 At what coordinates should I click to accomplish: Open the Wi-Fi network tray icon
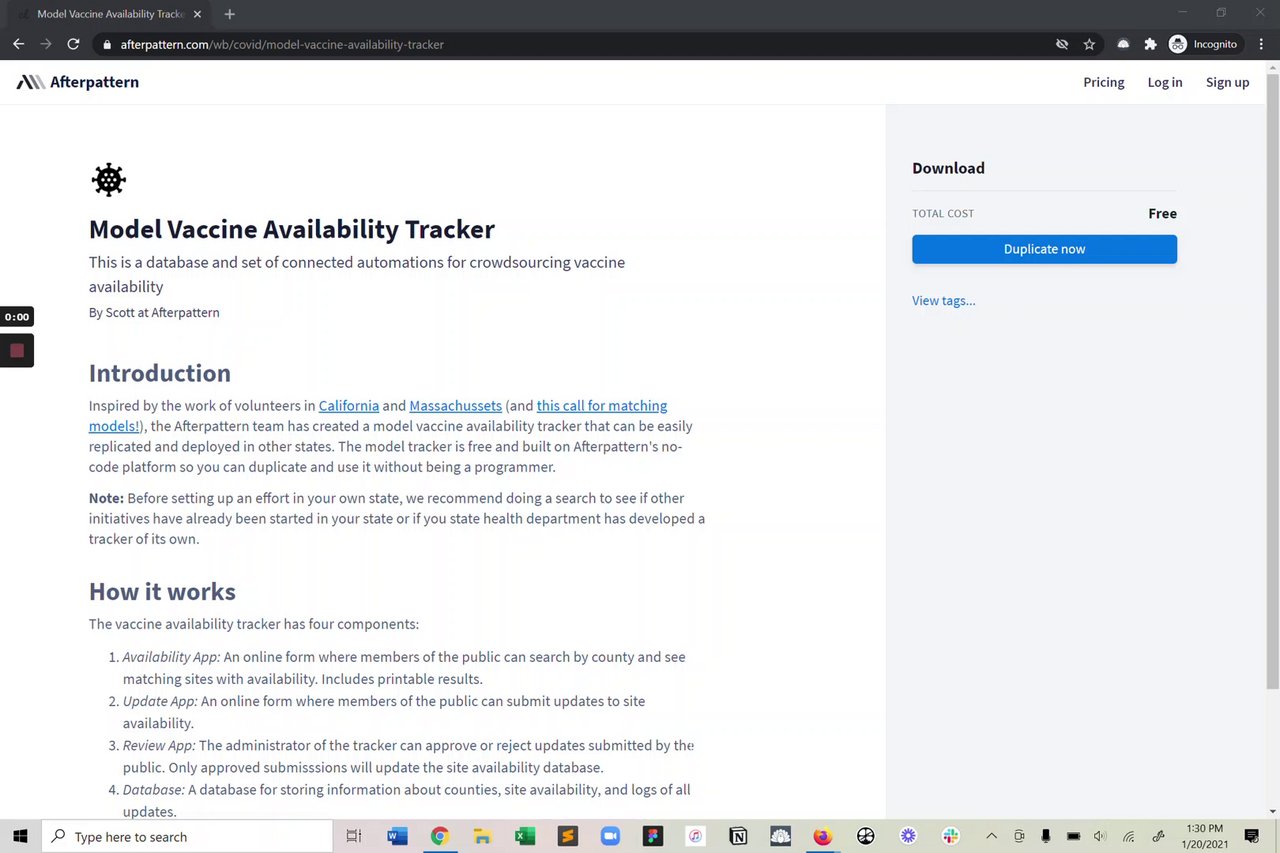(x=1128, y=836)
